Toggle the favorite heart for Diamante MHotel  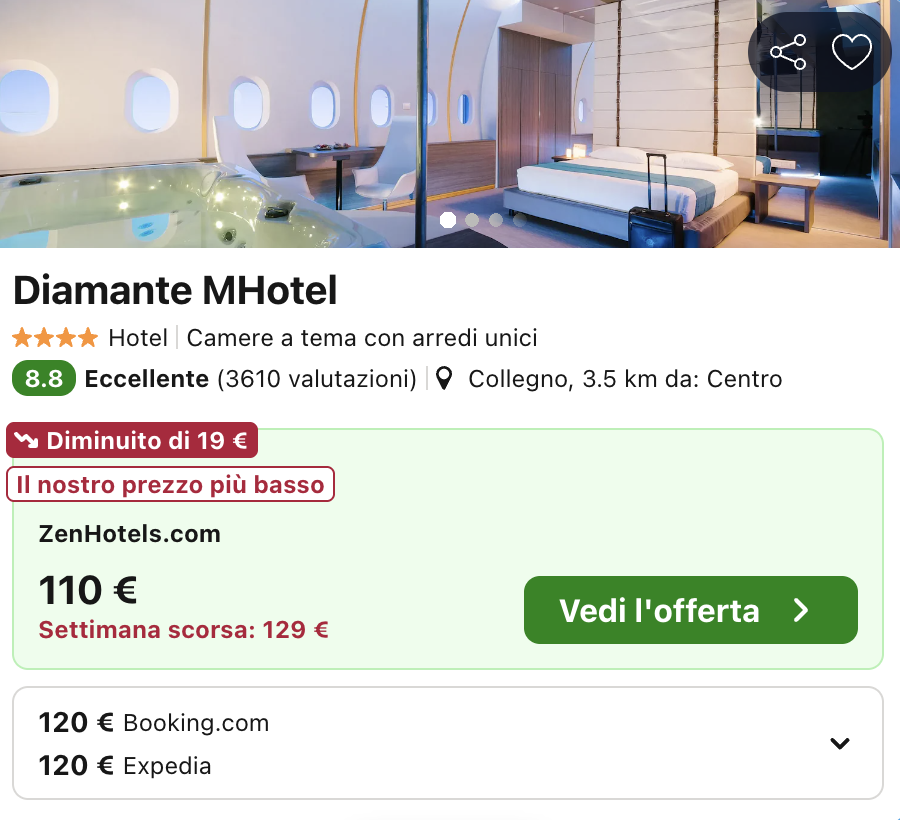pos(851,52)
